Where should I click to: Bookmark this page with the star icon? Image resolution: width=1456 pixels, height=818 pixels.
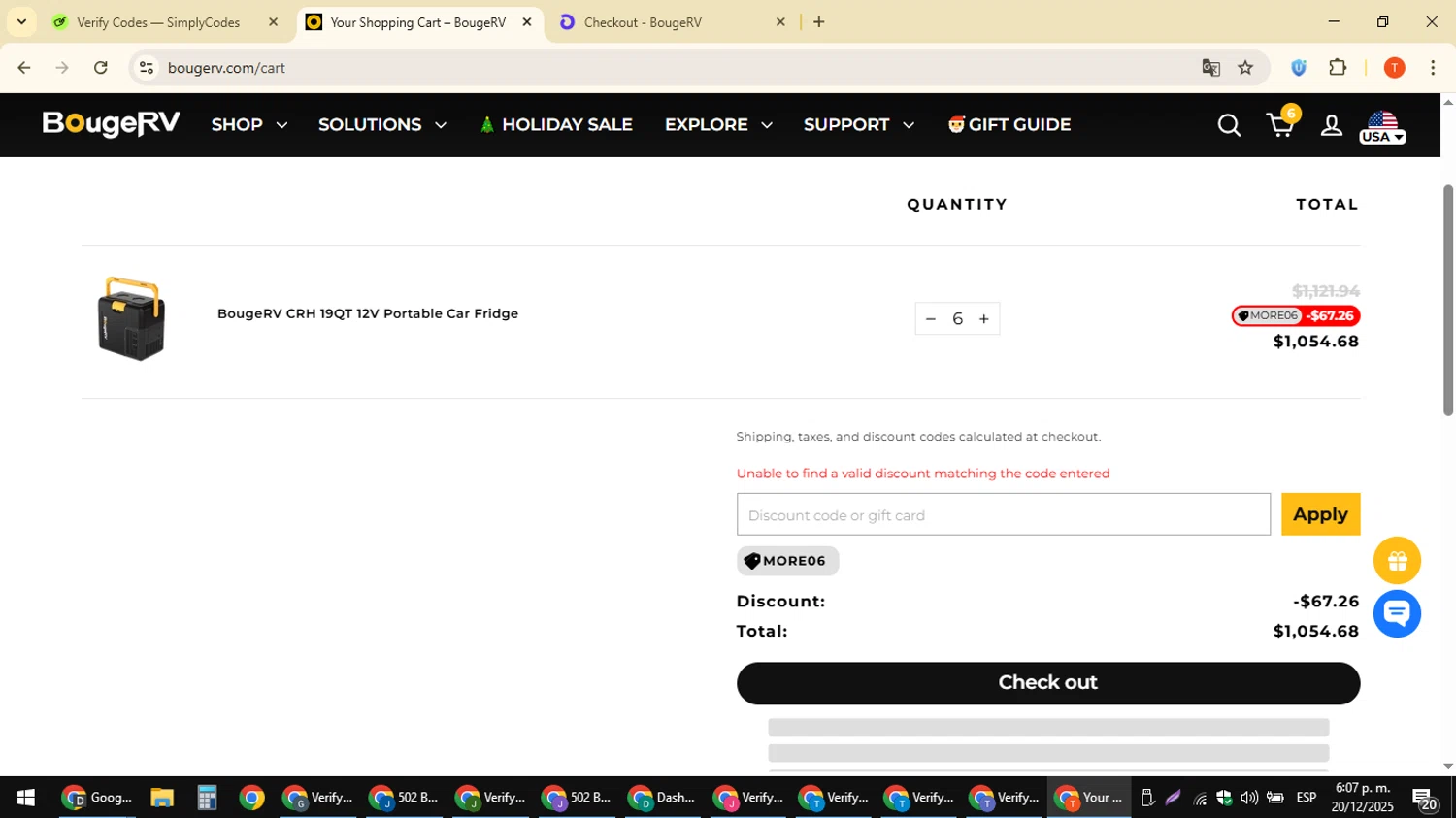pos(1245,68)
